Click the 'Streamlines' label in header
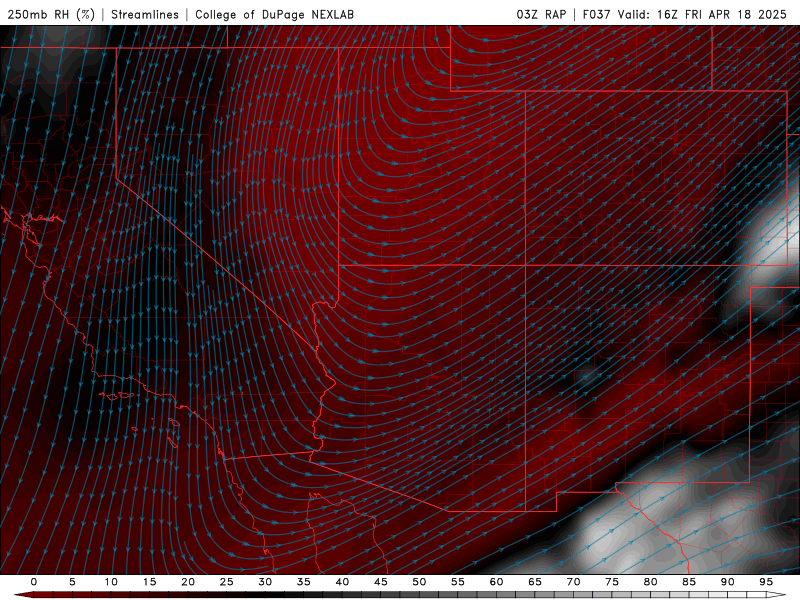This screenshot has height=600, width=800. click(x=145, y=14)
